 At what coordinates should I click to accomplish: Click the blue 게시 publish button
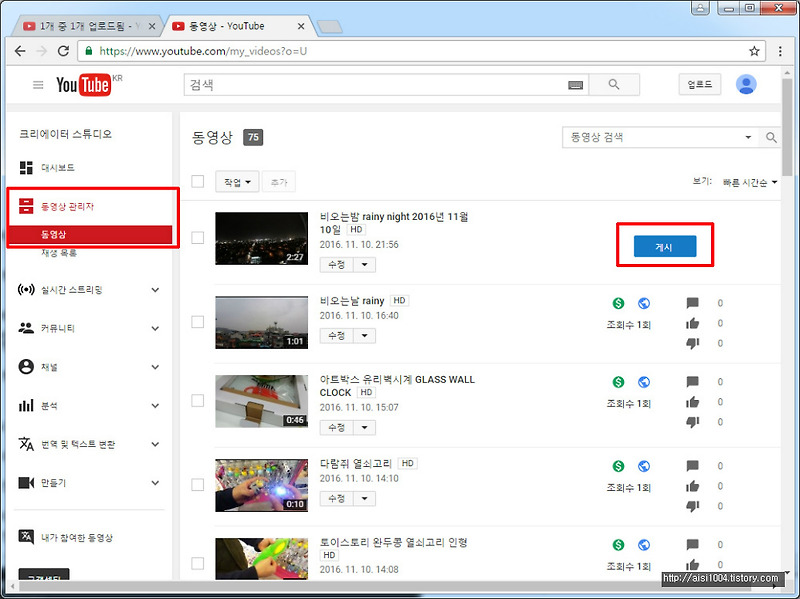pos(665,247)
